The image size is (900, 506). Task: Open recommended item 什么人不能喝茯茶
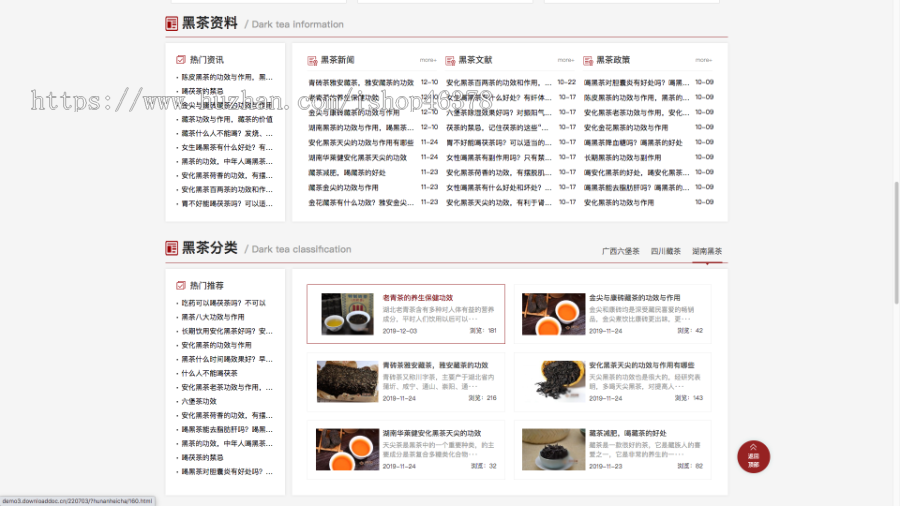tap(210, 373)
